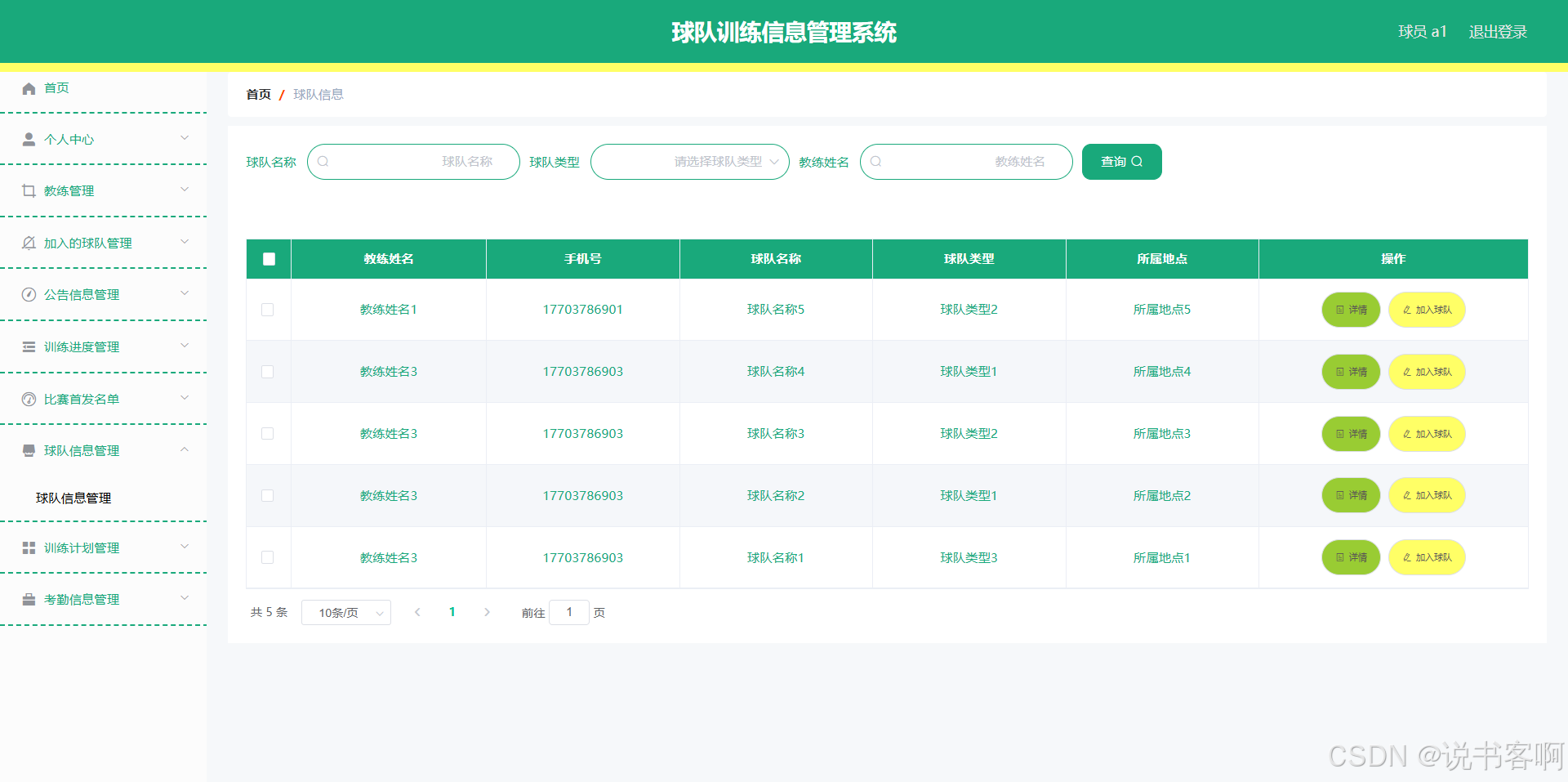Check the row for 球队名称4
Screen dimensions: 1568x782
pos(267,372)
